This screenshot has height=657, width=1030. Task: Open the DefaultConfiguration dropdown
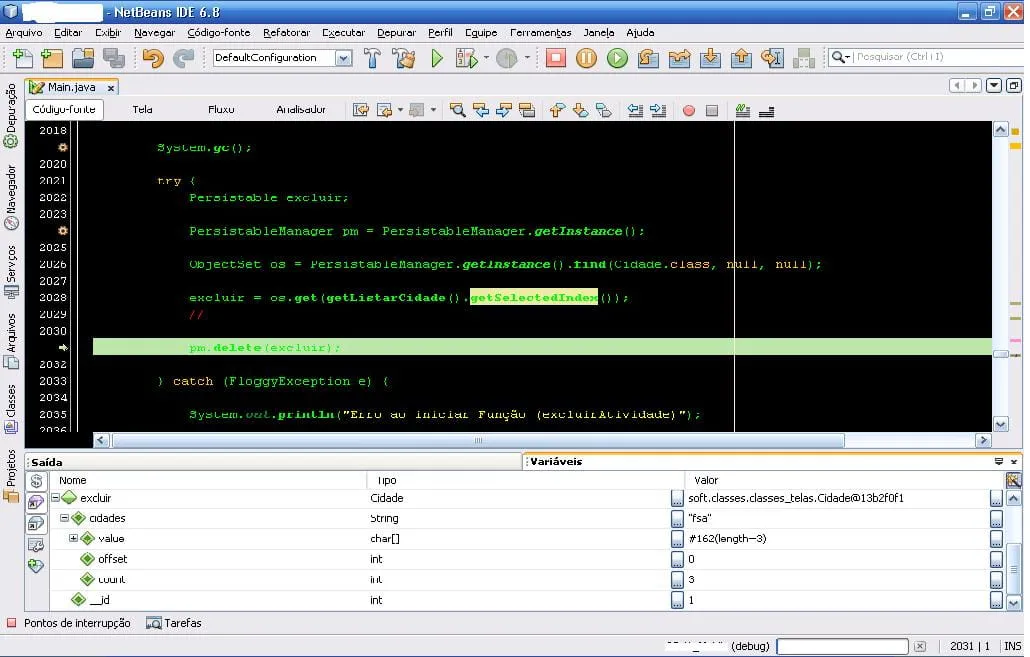(343, 58)
